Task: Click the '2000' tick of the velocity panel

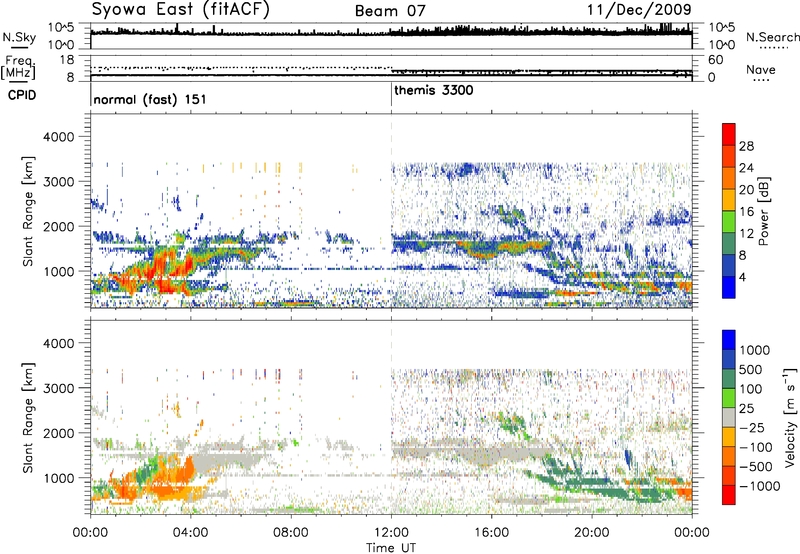Action: coord(58,433)
